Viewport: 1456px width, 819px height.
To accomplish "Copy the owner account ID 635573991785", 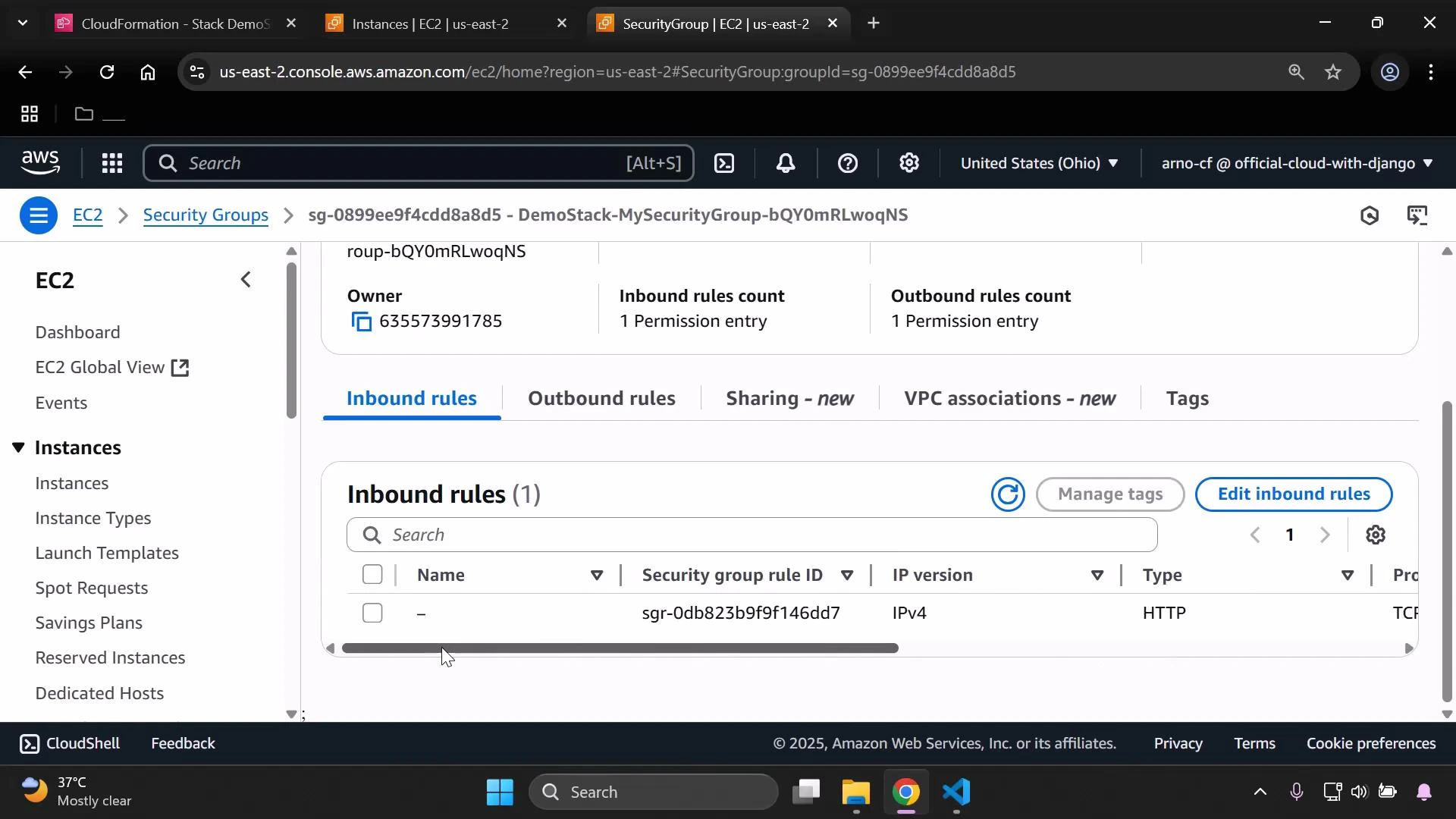I will click(x=362, y=322).
